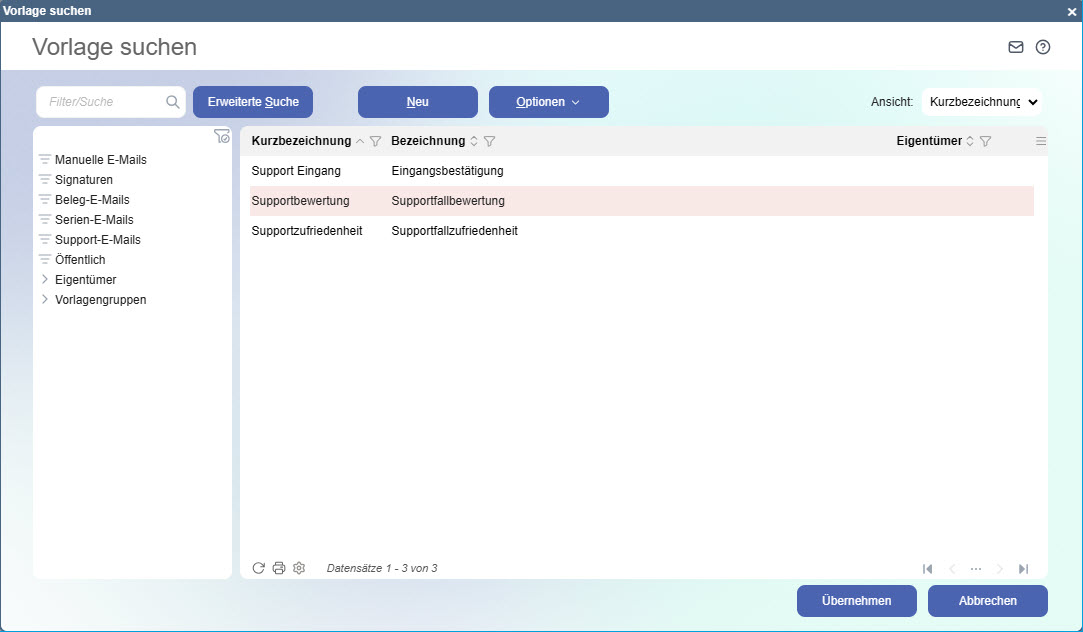Open grid settings gear icon
The image size is (1083, 632).
click(x=299, y=568)
